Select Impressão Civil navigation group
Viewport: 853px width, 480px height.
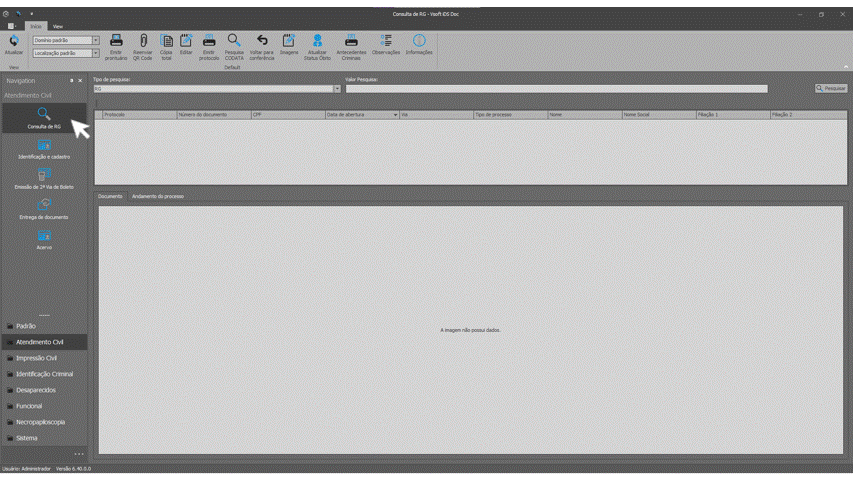37,358
